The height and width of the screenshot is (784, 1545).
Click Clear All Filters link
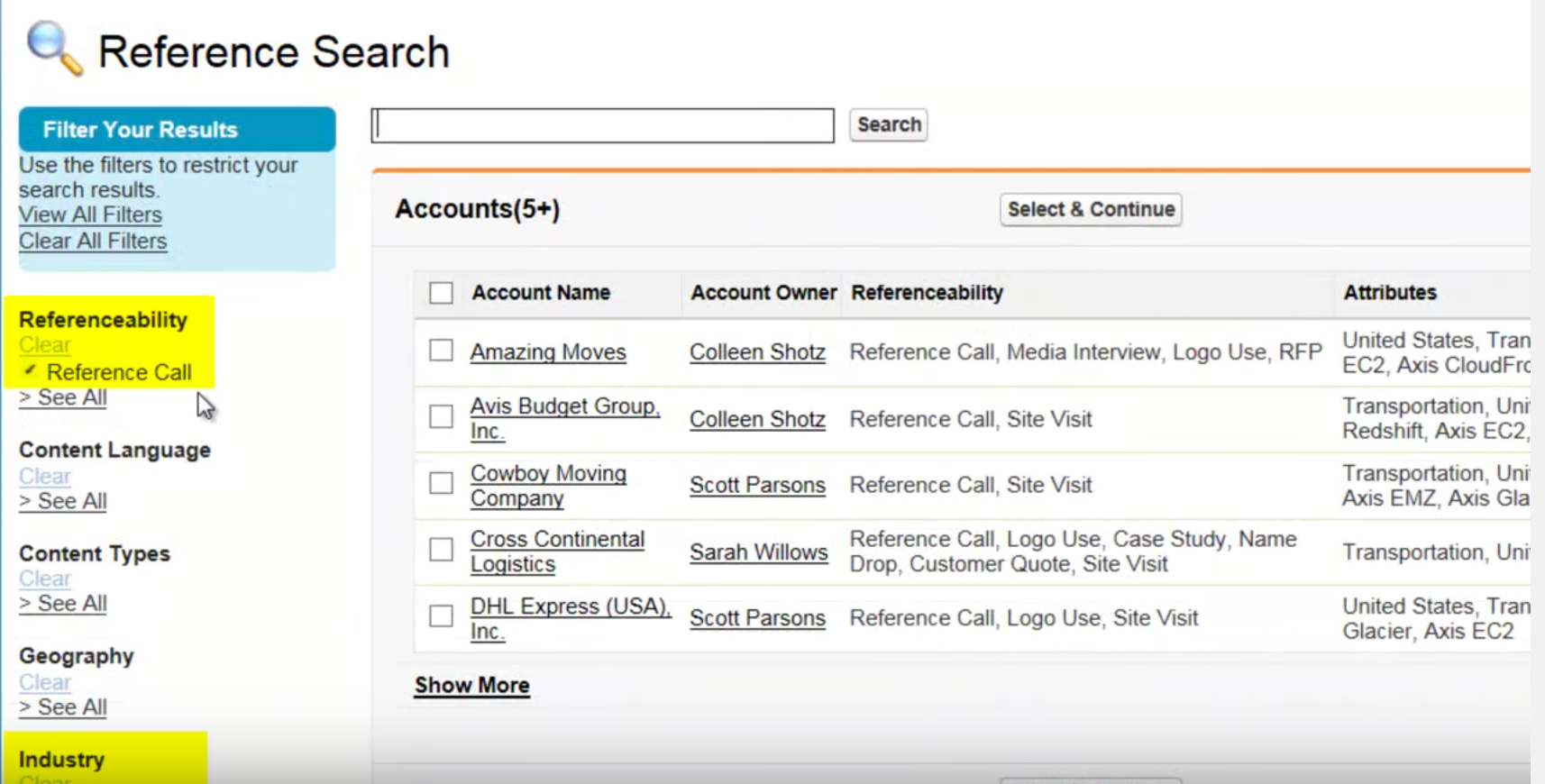tap(93, 241)
